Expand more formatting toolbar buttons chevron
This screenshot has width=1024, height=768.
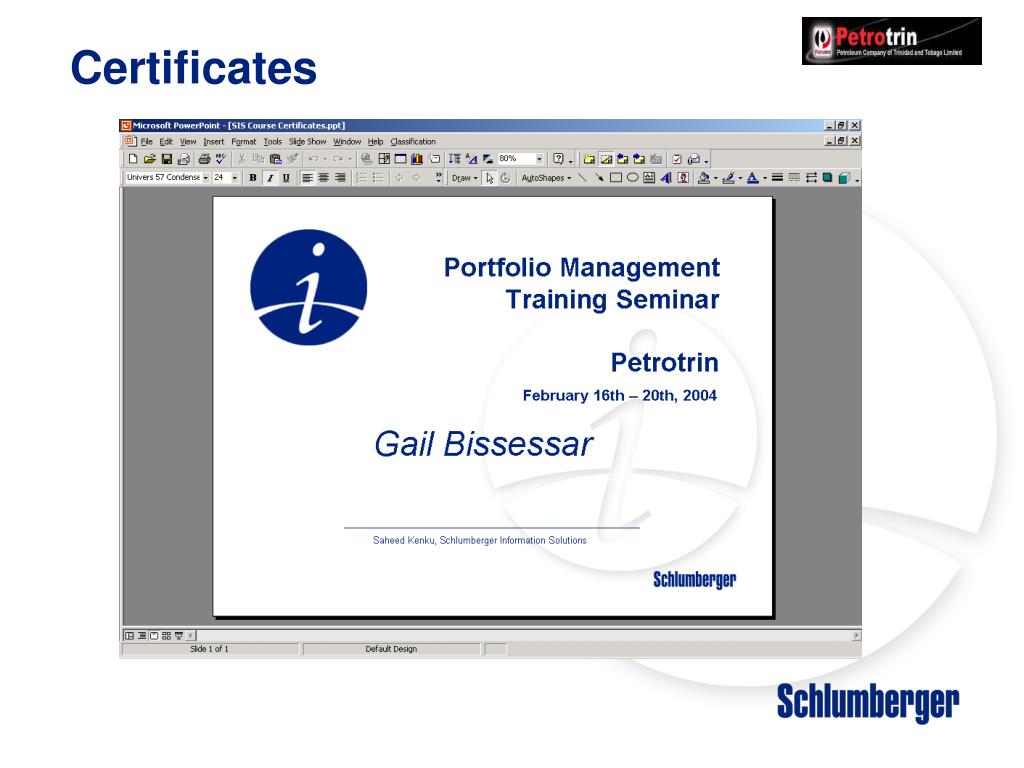[439, 178]
